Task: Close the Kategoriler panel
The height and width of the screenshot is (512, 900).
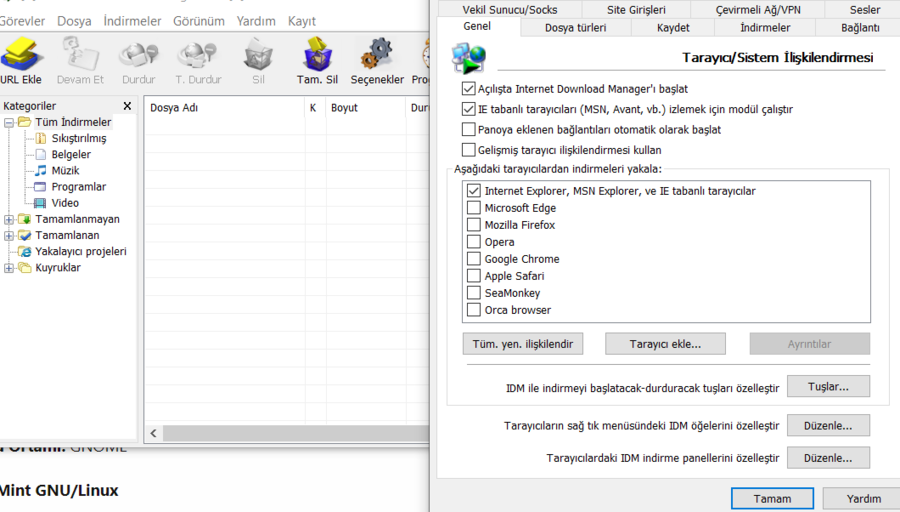Action: 127,106
